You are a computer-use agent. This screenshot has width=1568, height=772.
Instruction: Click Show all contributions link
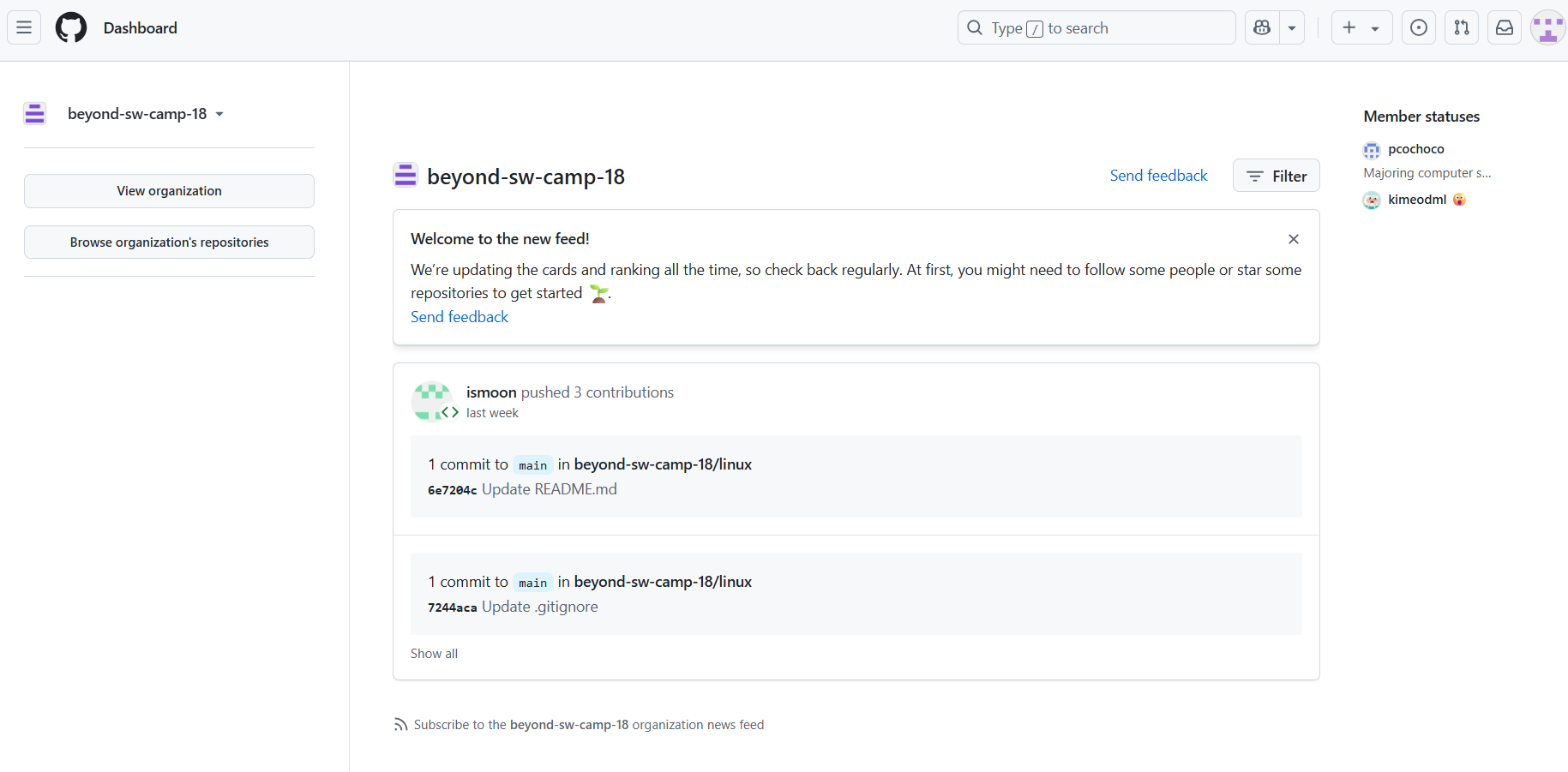coord(434,654)
